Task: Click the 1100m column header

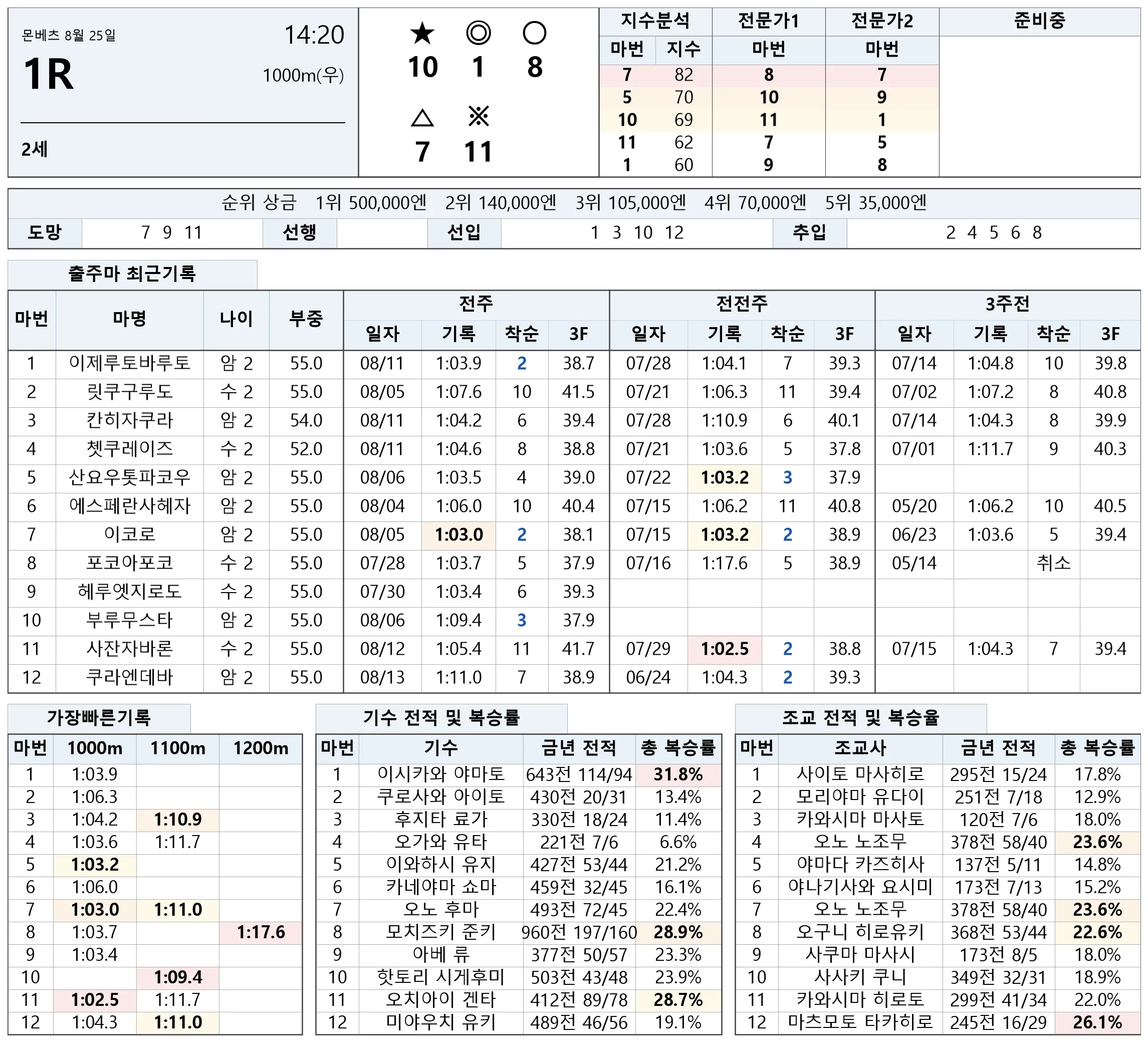Action: pos(178,748)
